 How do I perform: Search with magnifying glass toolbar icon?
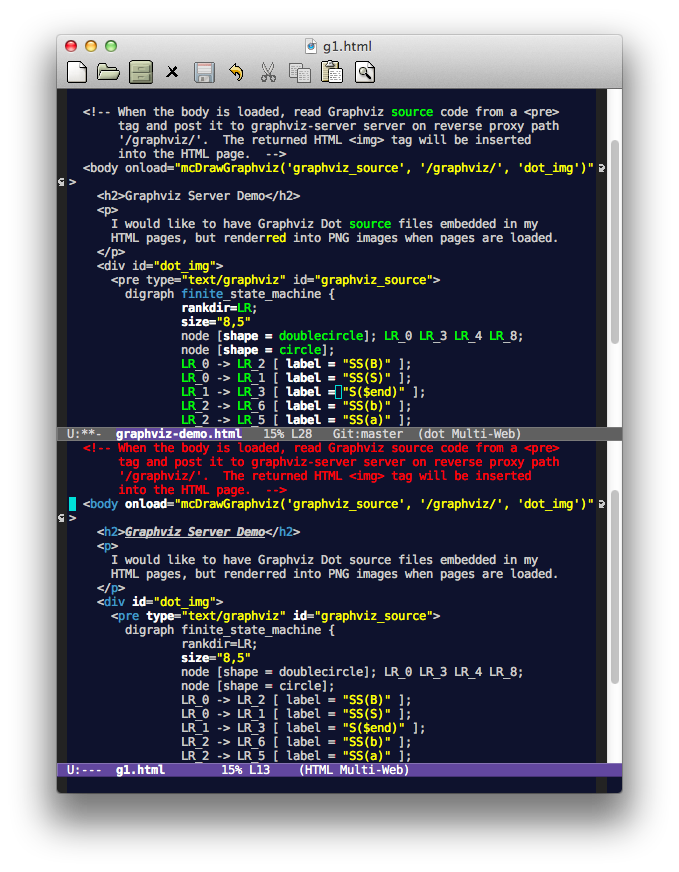(365, 72)
